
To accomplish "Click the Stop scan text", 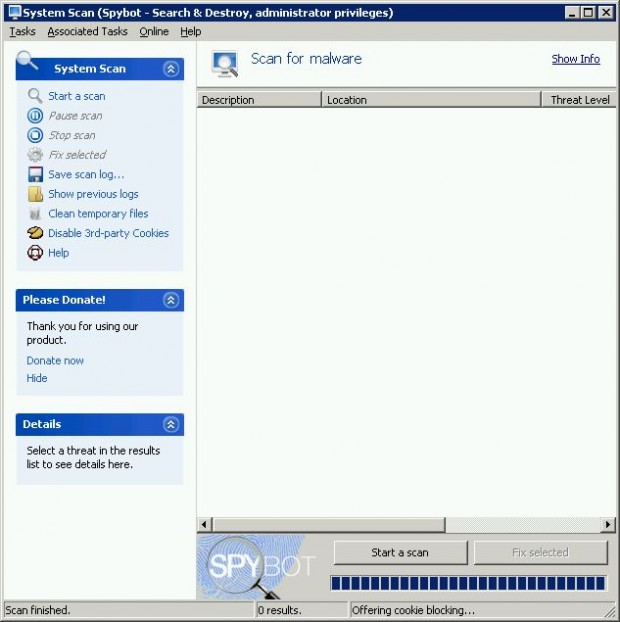I will [x=72, y=135].
